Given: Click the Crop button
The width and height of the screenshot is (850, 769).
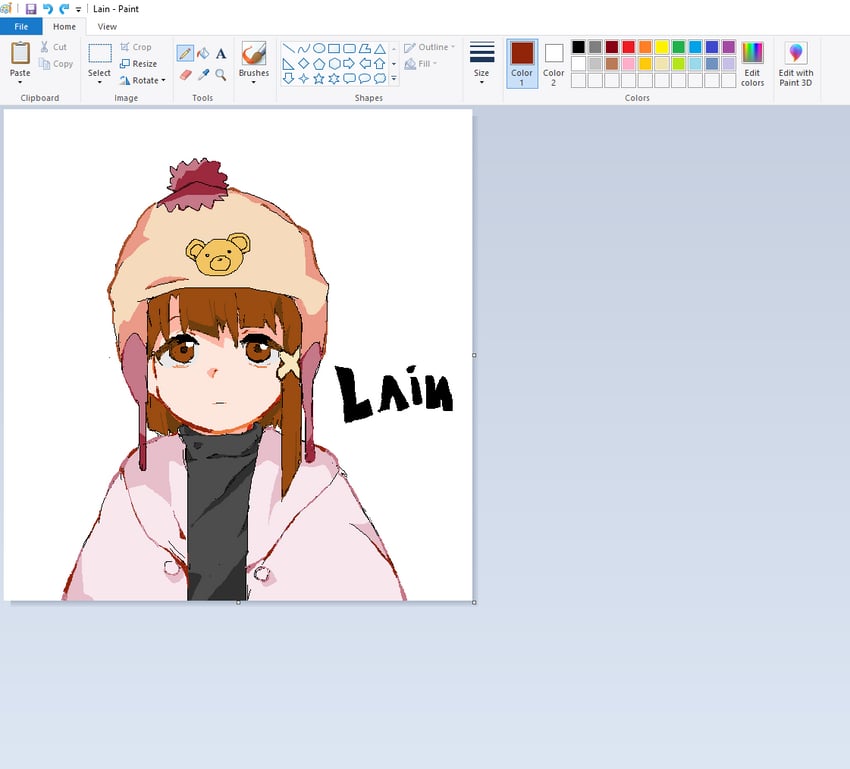Looking at the screenshot, I should [136, 47].
